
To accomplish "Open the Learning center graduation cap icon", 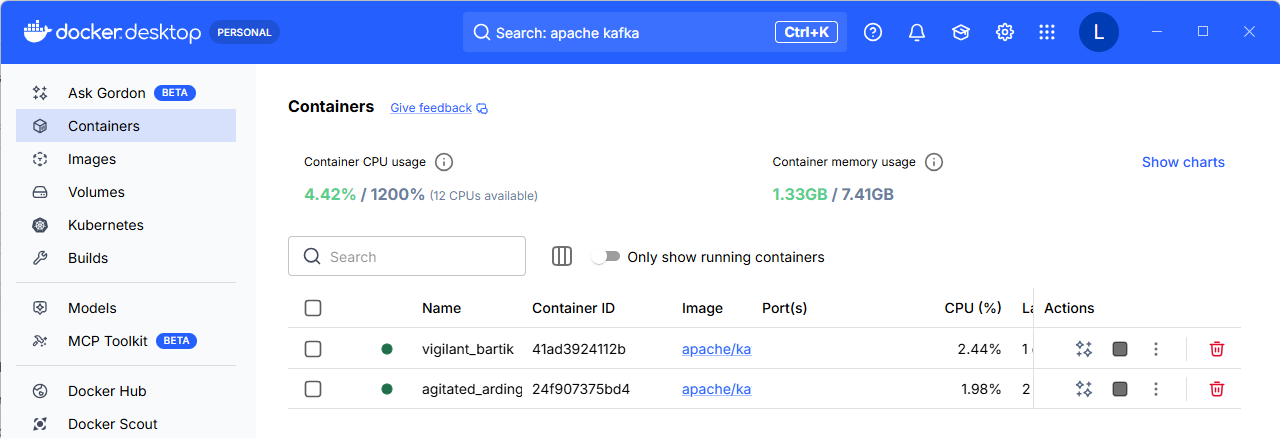I will click(961, 32).
